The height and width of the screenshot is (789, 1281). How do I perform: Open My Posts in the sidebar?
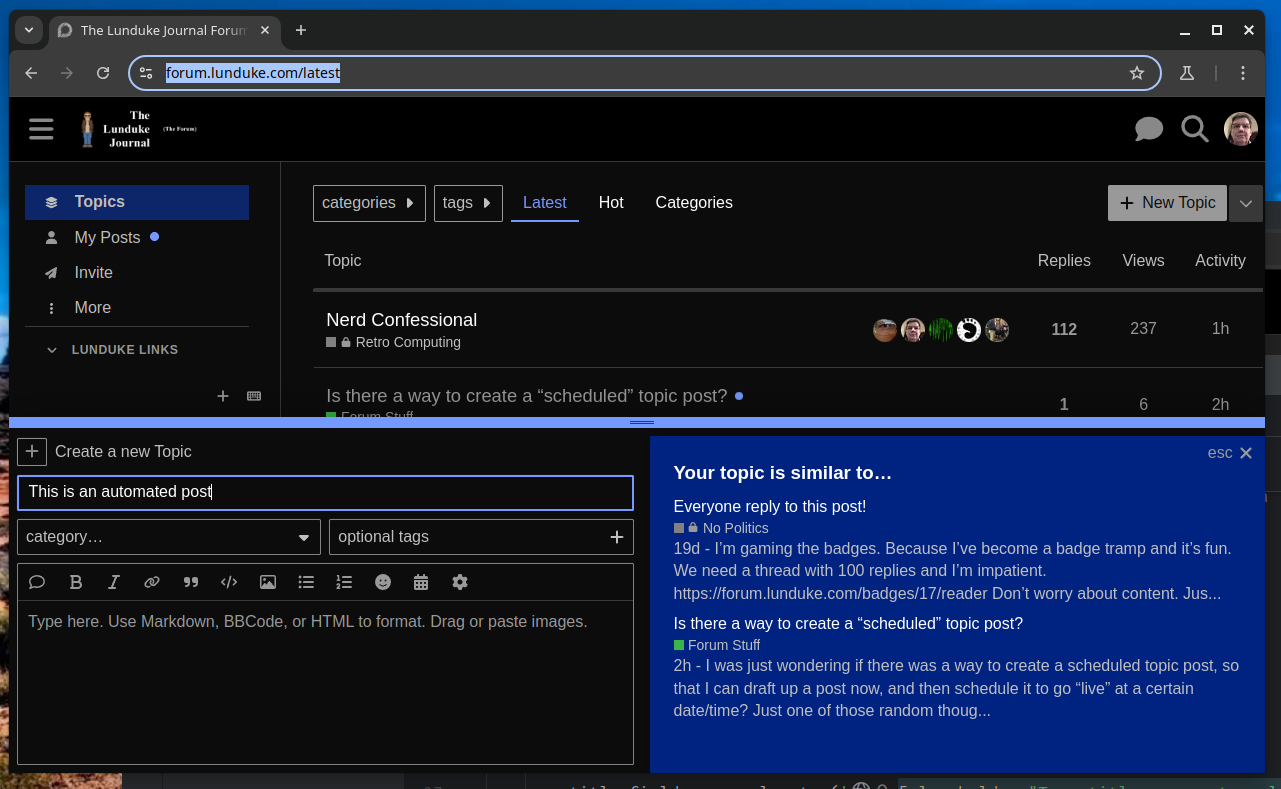click(x=107, y=238)
